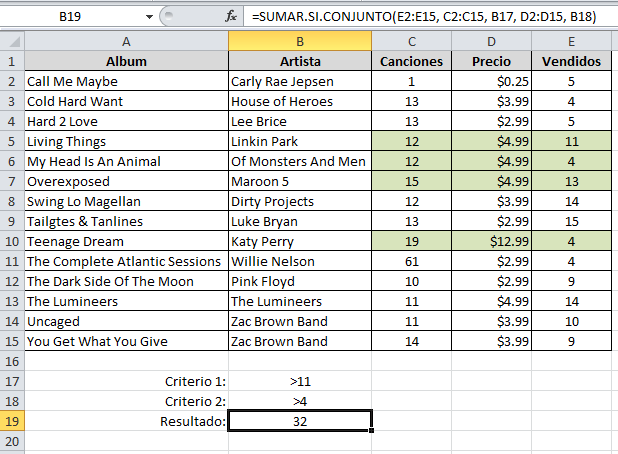Image resolution: width=618 pixels, height=454 pixels.
Task: Select row 19 header
Action: click(x=12, y=421)
